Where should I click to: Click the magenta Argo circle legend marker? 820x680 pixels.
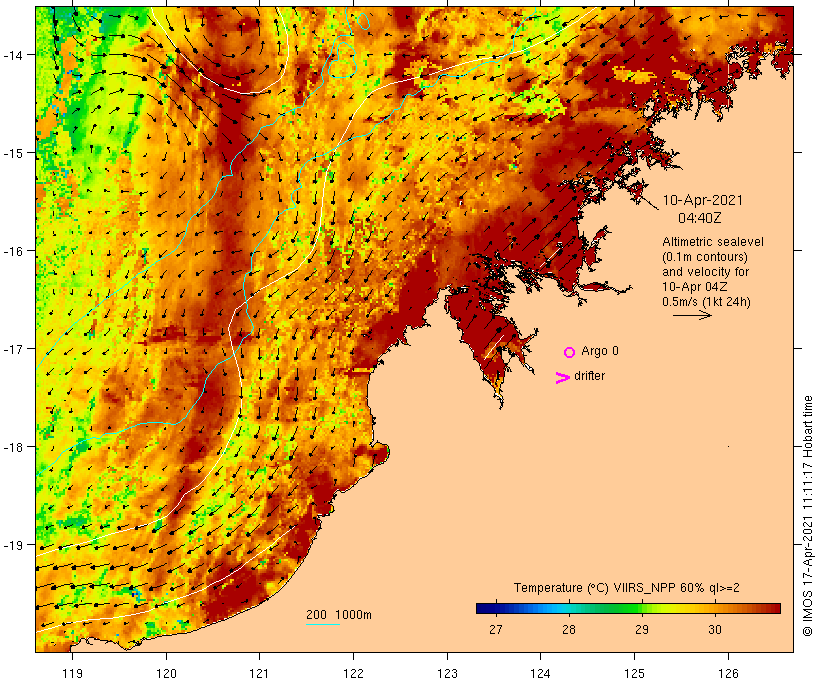click(570, 352)
